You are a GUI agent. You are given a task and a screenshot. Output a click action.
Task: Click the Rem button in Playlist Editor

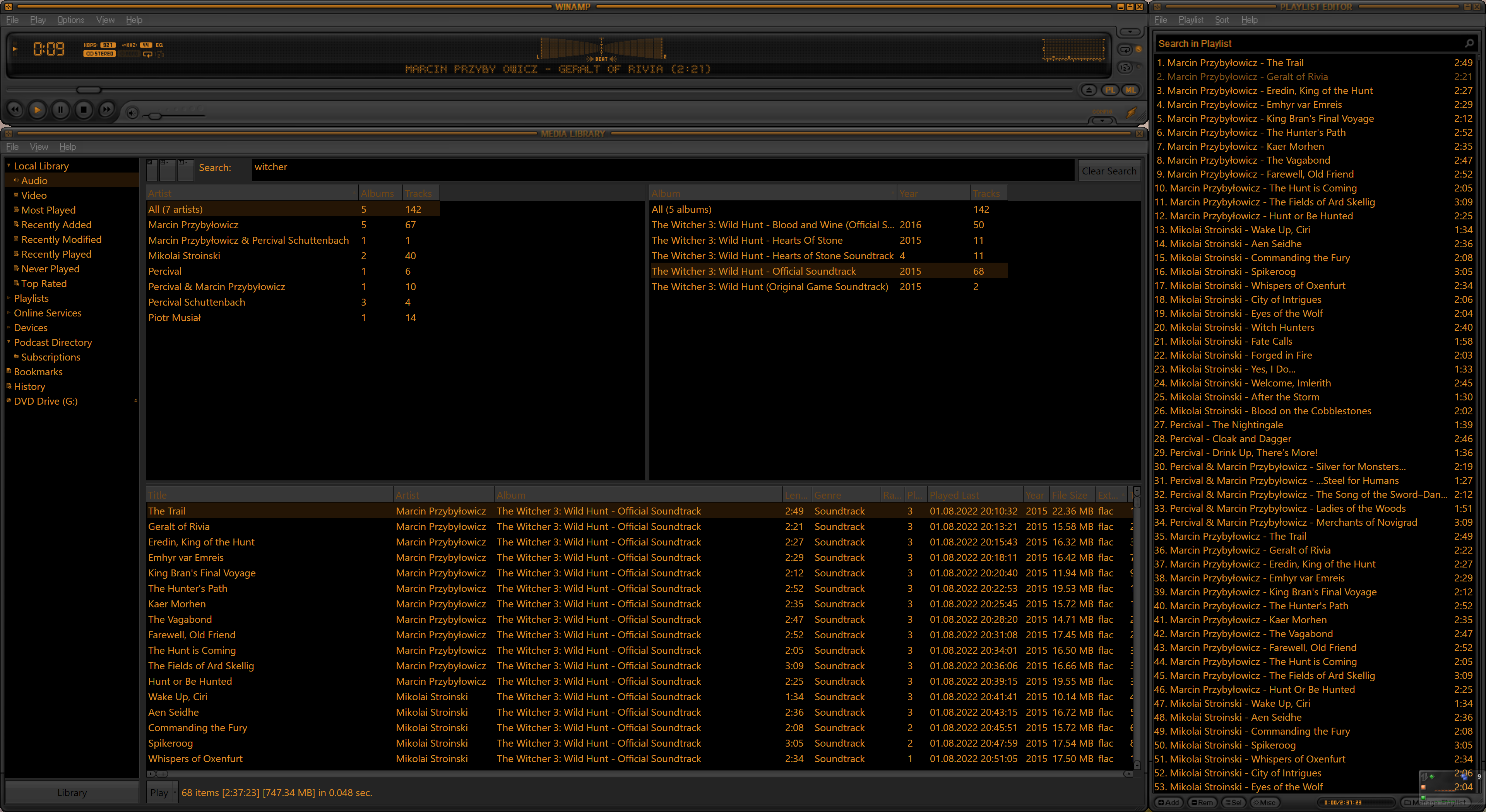(1202, 802)
